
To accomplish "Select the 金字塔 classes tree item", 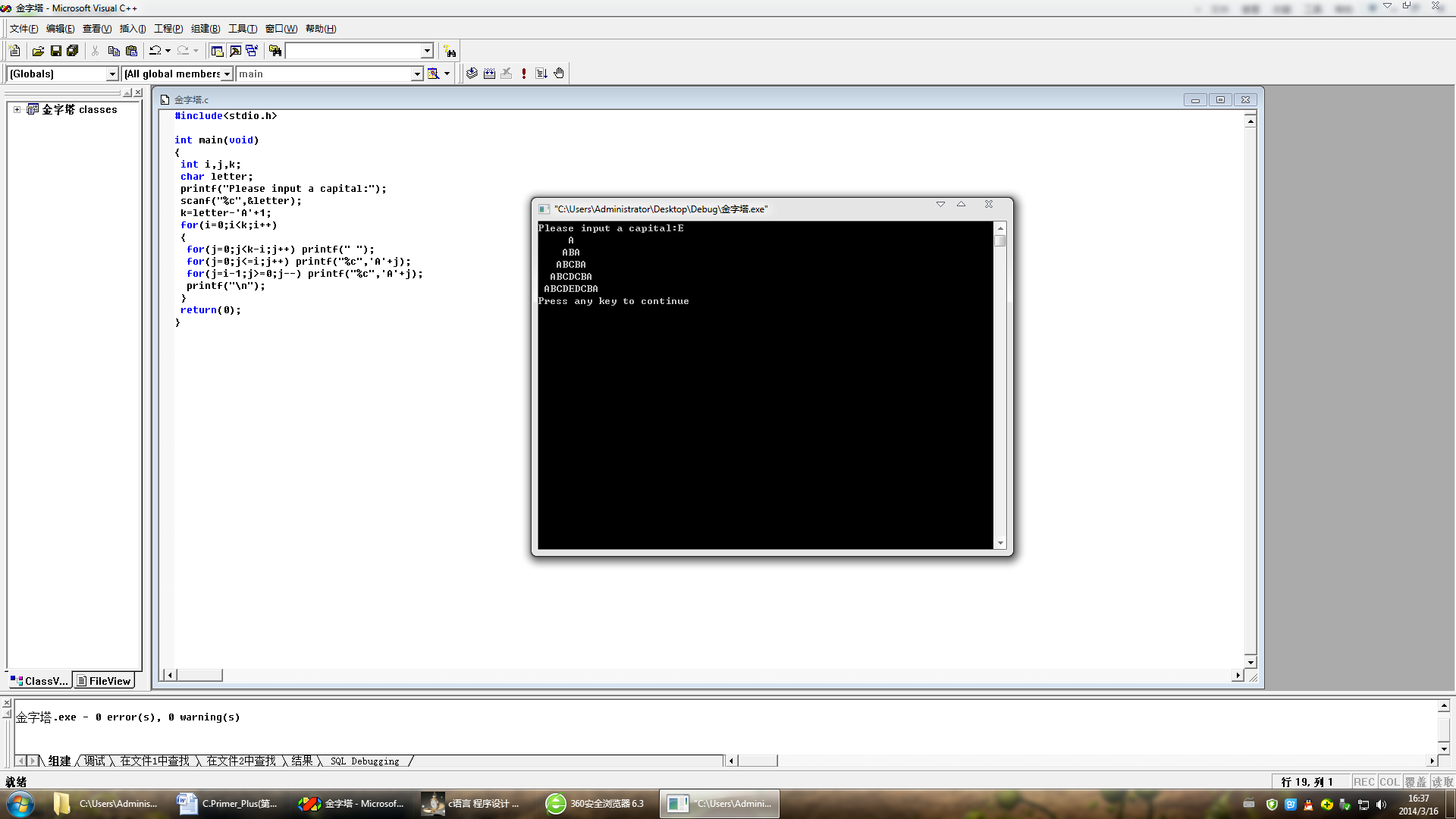I will 80,109.
